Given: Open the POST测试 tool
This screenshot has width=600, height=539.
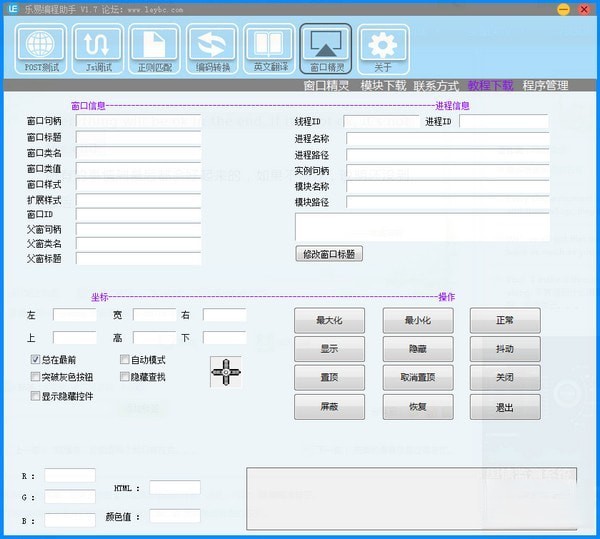Looking at the screenshot, I should click(41, 49).
